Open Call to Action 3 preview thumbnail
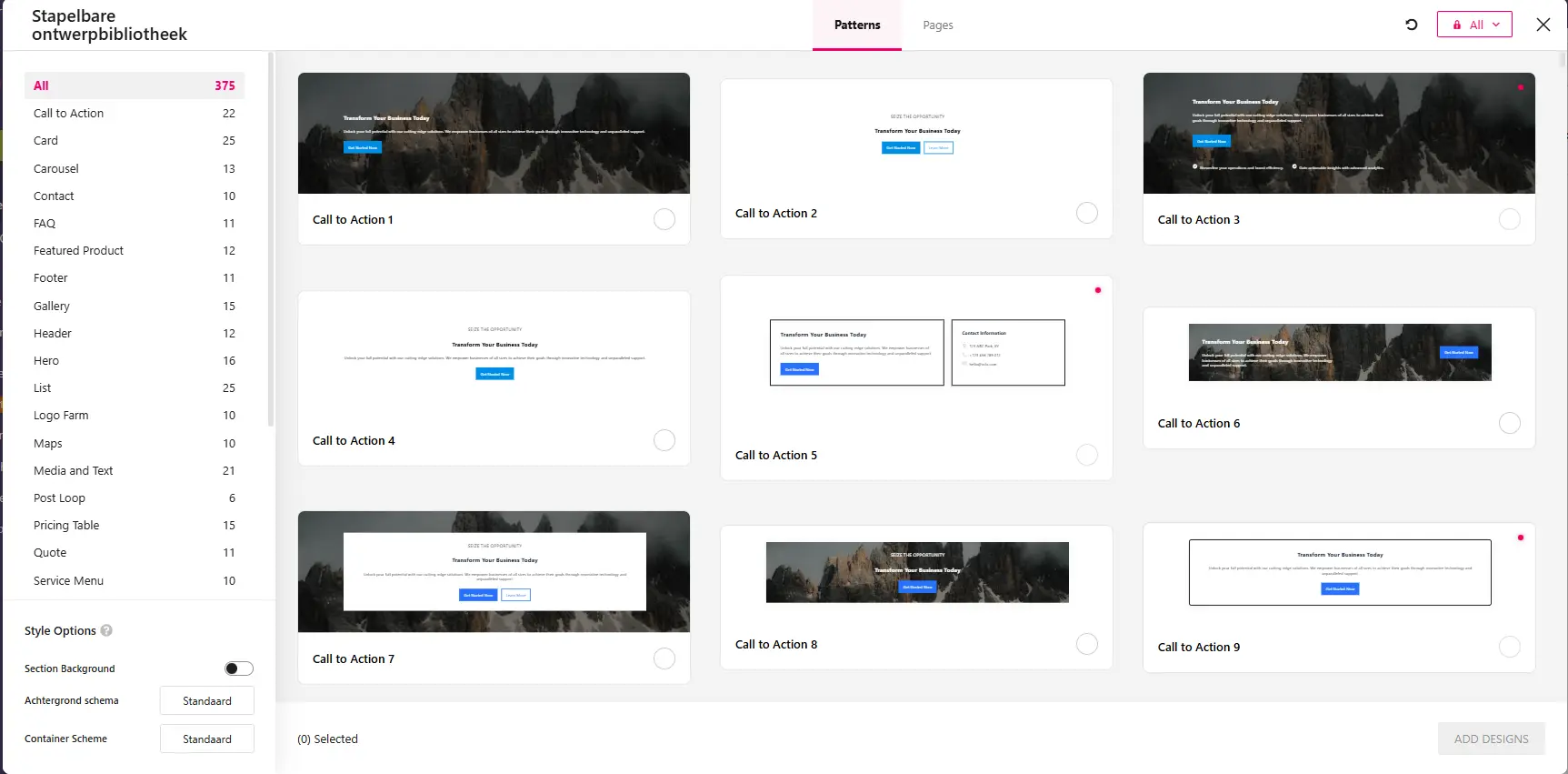The width and height of the screenshot is (1568, 774). tap(1339, 133)
